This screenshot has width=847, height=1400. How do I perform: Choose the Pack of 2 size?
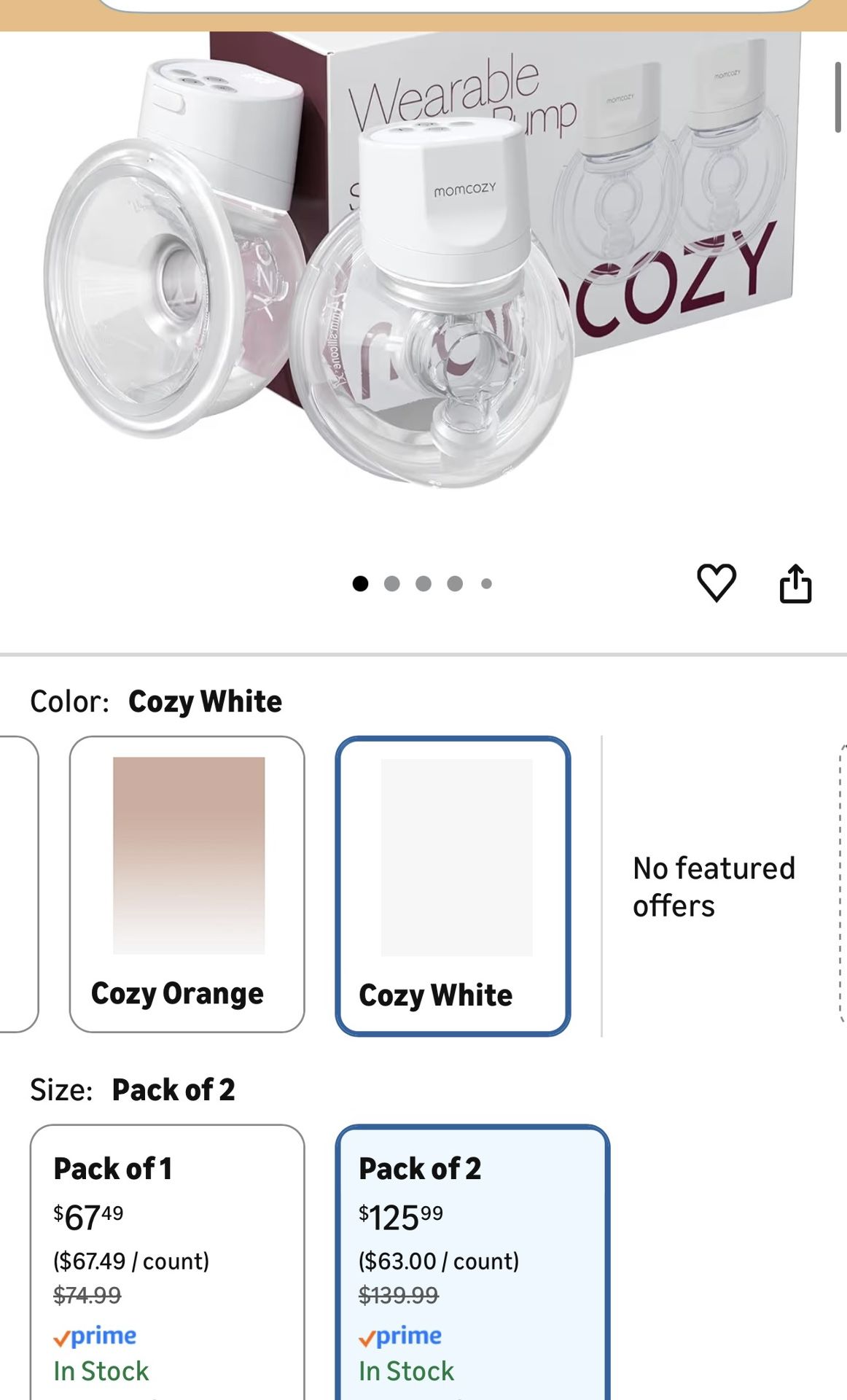[x=472, y=1261]
